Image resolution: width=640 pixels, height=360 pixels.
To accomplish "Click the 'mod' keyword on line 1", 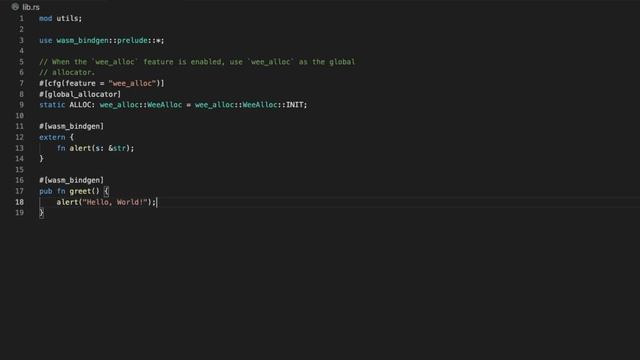I will (x=46, y=18).
